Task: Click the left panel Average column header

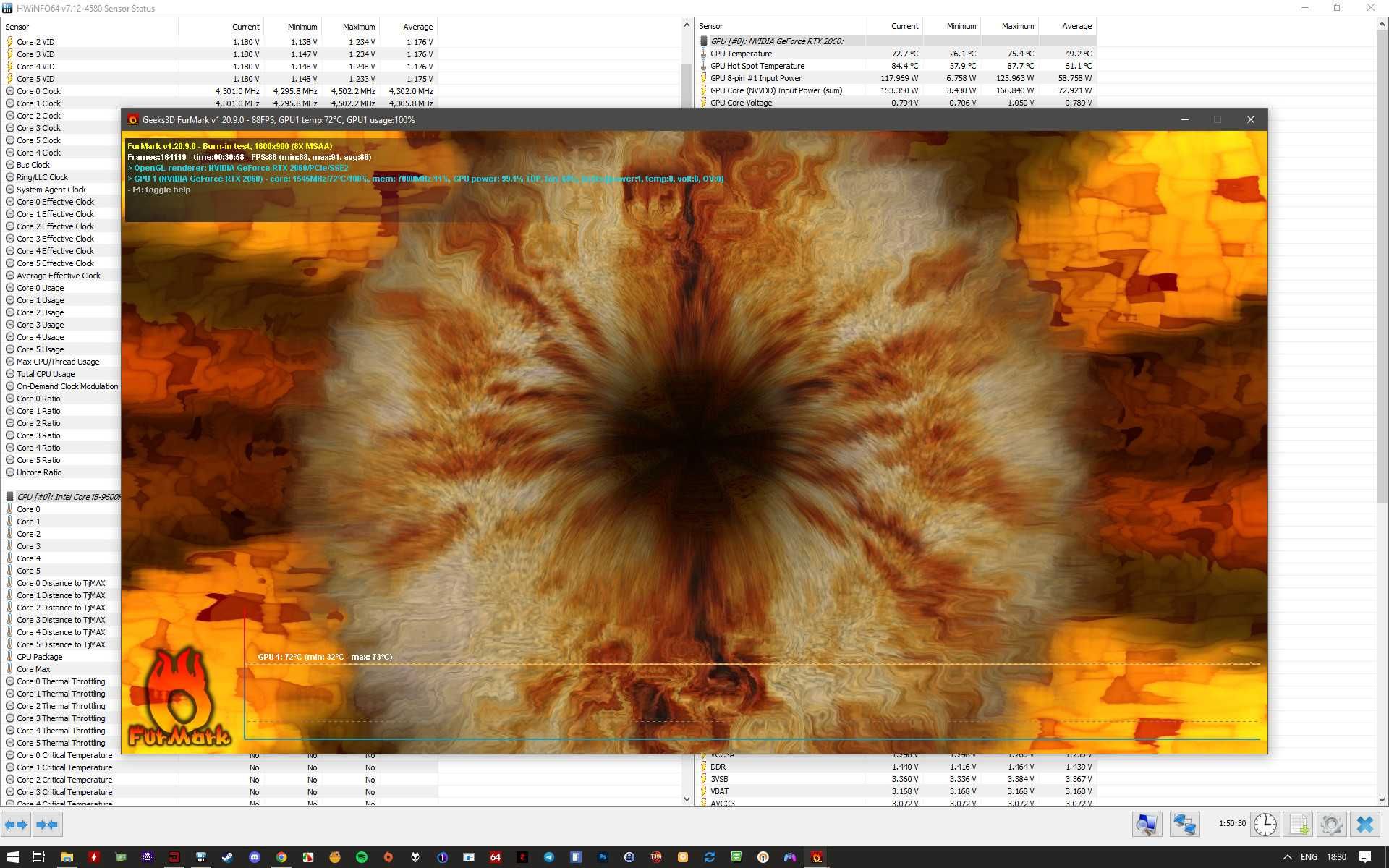Action: 409,27
